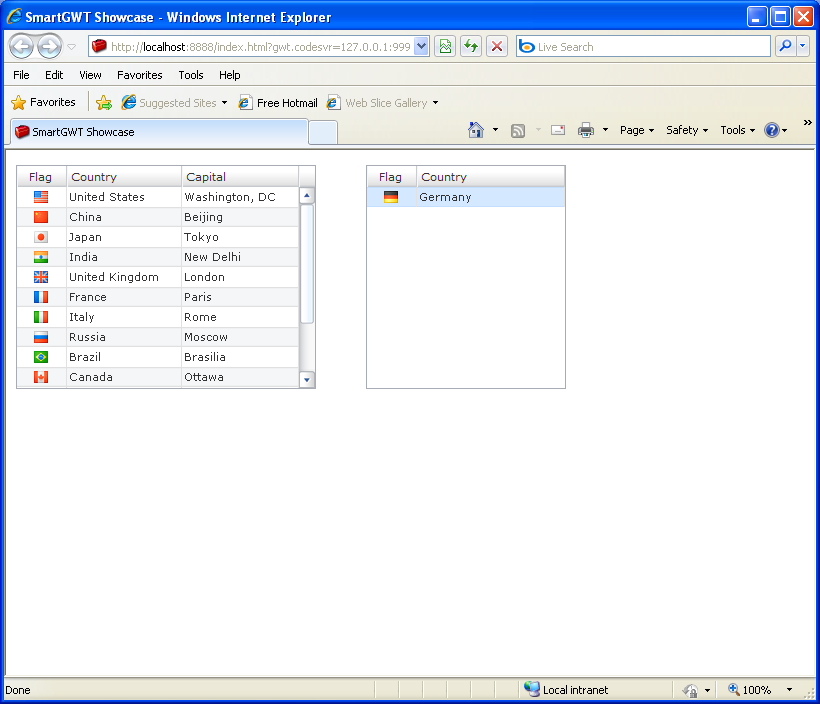
Task: Open the Free Hotmail link
Action: pos(278,103)
